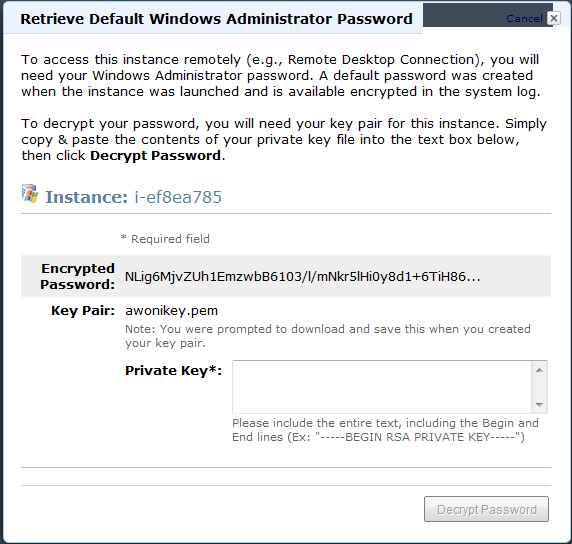Click the dialog title Retrieve Default Windows Administrator Password
572x544 pixels.
pos(216,19)
